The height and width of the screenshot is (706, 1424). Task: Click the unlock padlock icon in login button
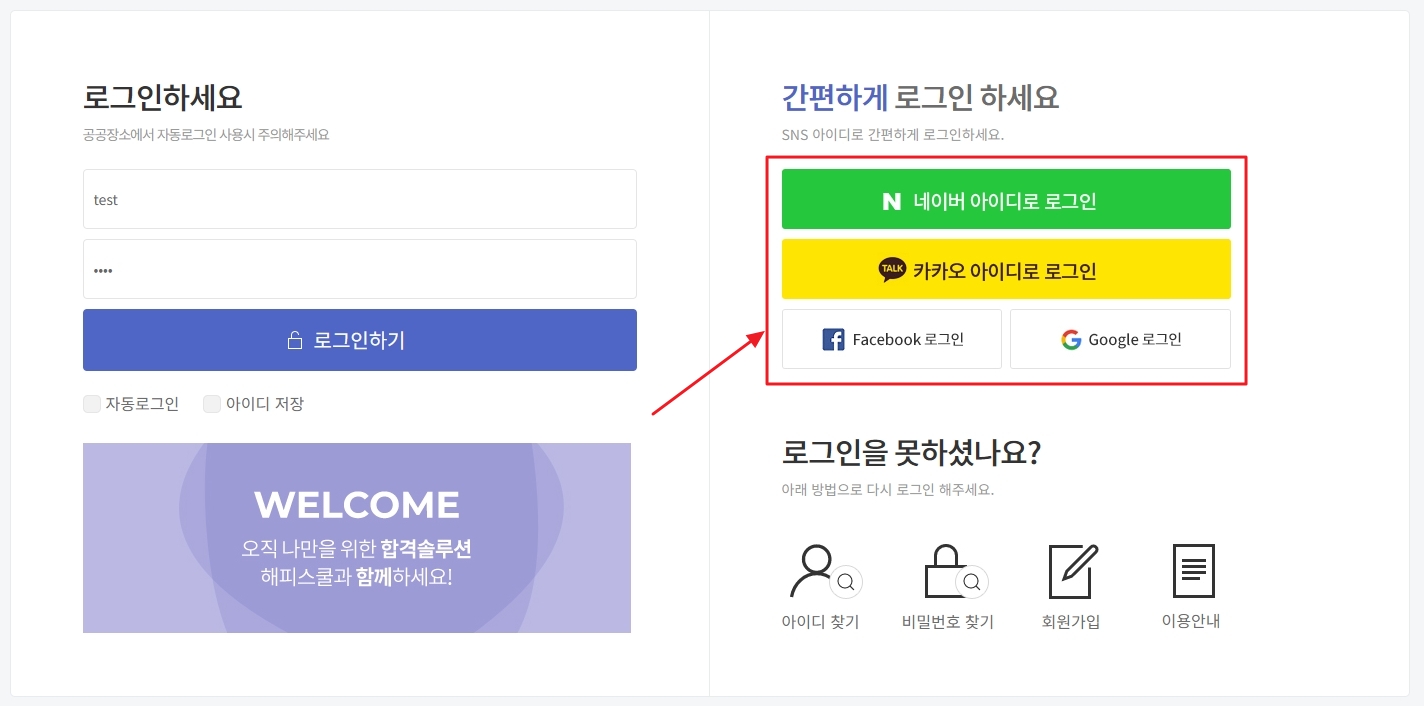pyautogui.click(x=295, y=340)
